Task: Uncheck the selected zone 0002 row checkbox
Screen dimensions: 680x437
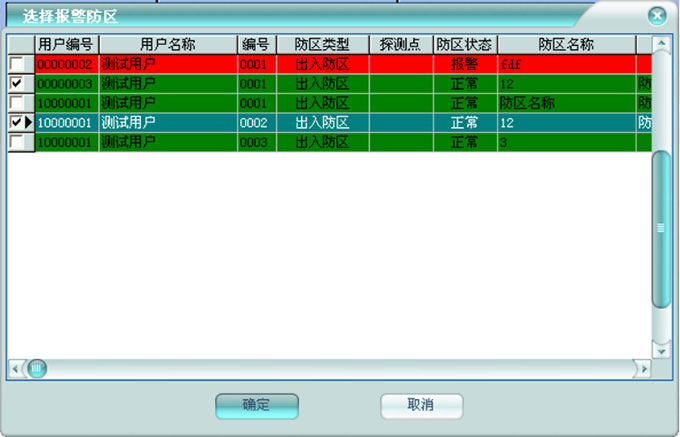Action: tap(16, 122)
